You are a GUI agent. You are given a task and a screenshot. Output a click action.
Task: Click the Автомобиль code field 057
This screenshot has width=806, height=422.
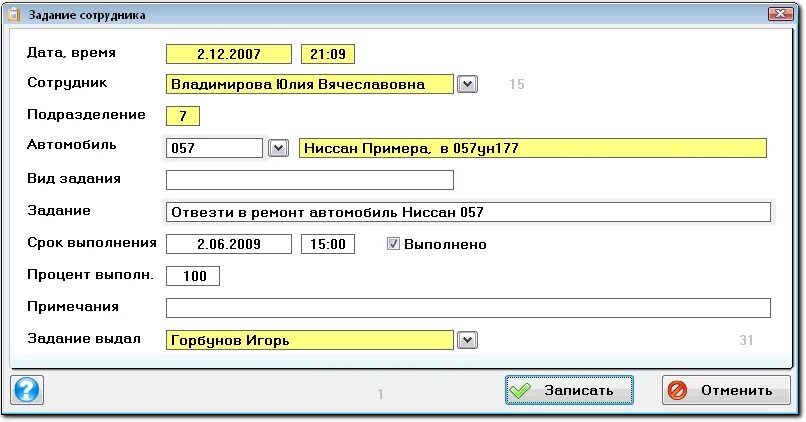214,149
